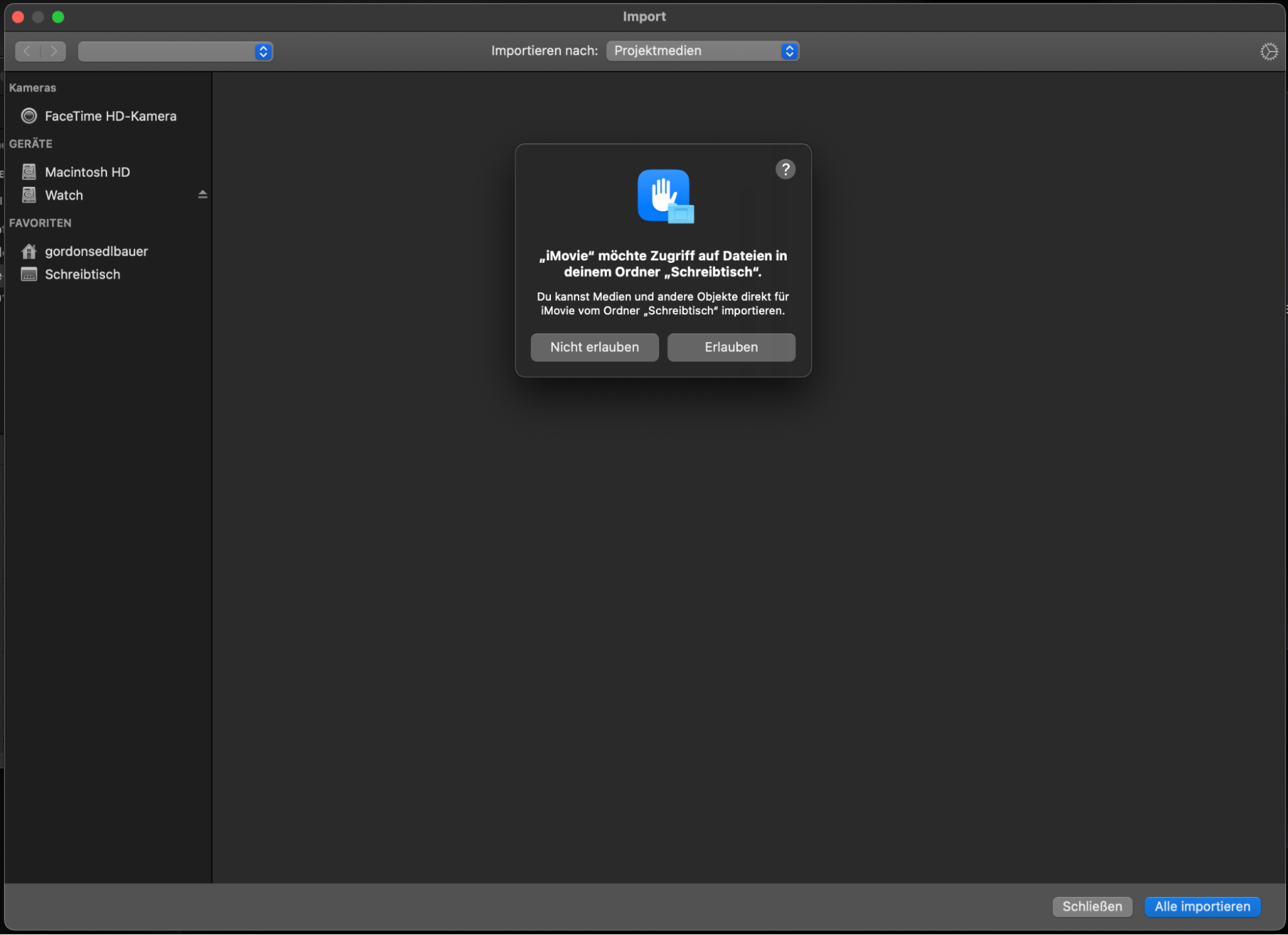
Task: Open the Projektmedien import destination dropdown
Action: tap(702, 51)
